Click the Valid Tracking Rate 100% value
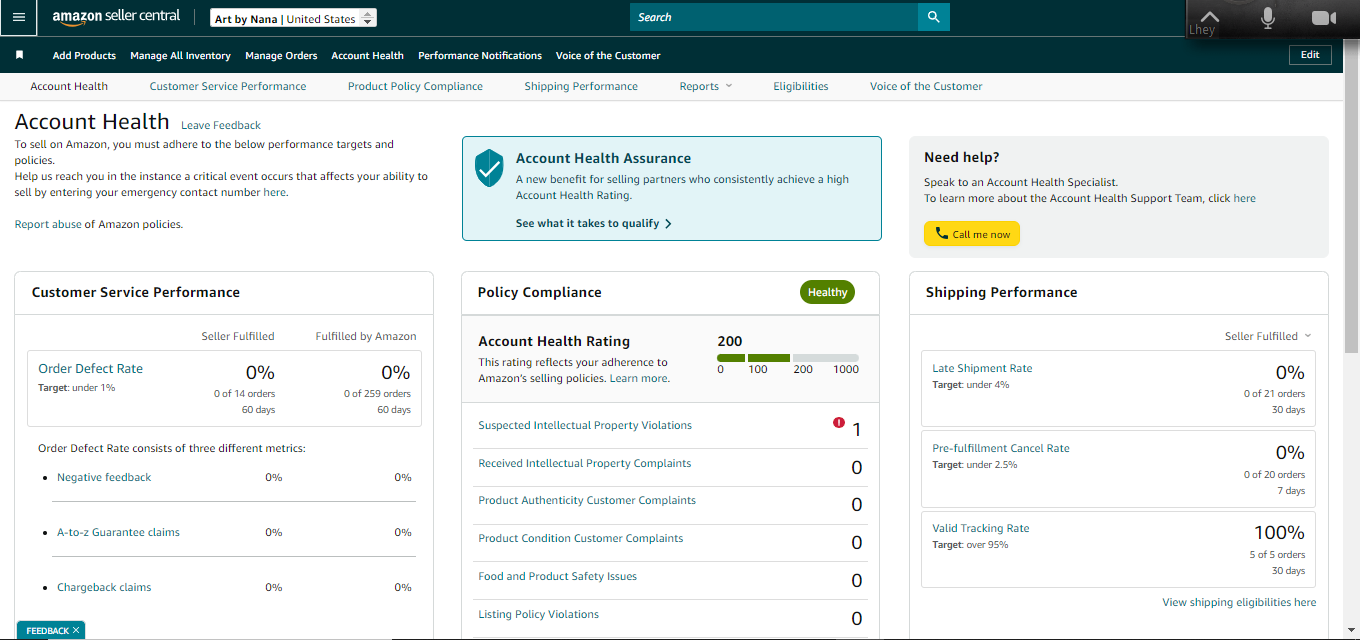This screenshot has height=640, width=1360. coord(1279,533)
